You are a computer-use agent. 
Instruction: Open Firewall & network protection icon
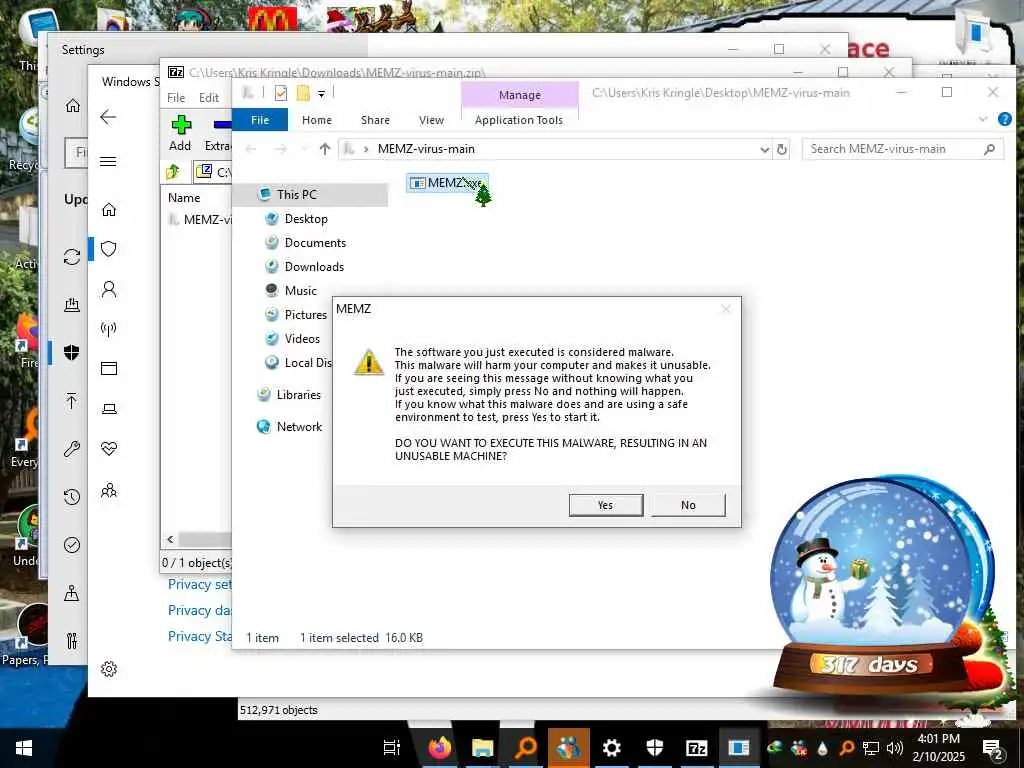point(109,328)
